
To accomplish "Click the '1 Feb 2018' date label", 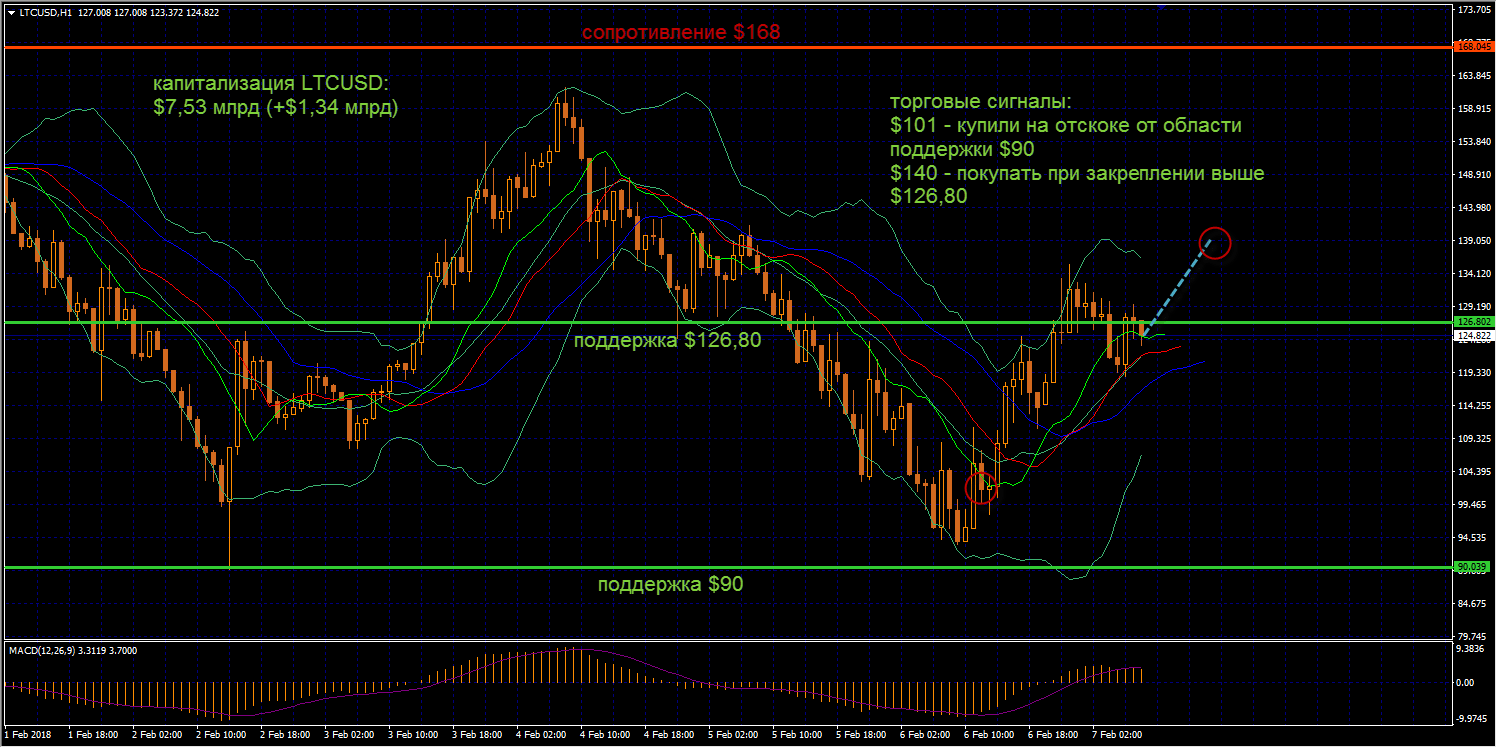I will pos(29,734).
